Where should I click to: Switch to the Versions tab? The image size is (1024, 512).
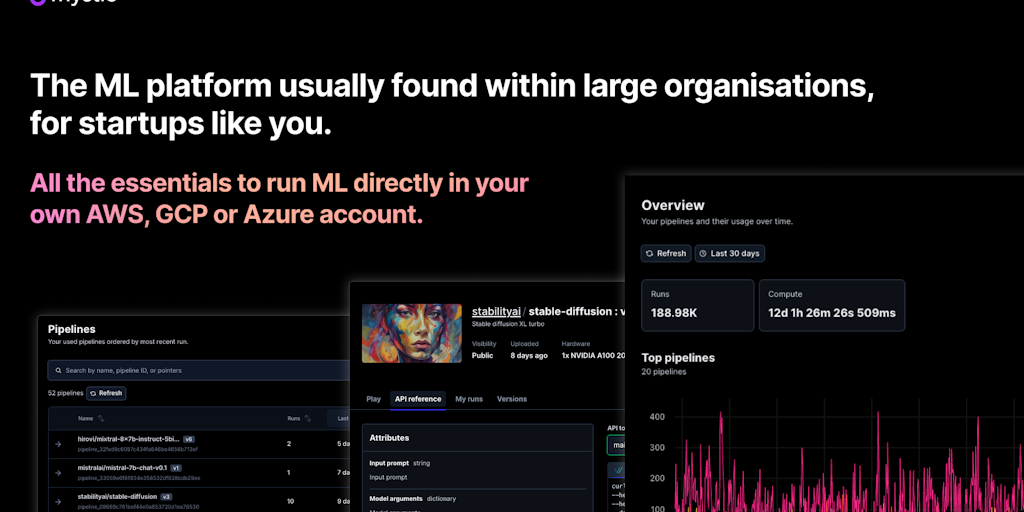tap(512, 399)
